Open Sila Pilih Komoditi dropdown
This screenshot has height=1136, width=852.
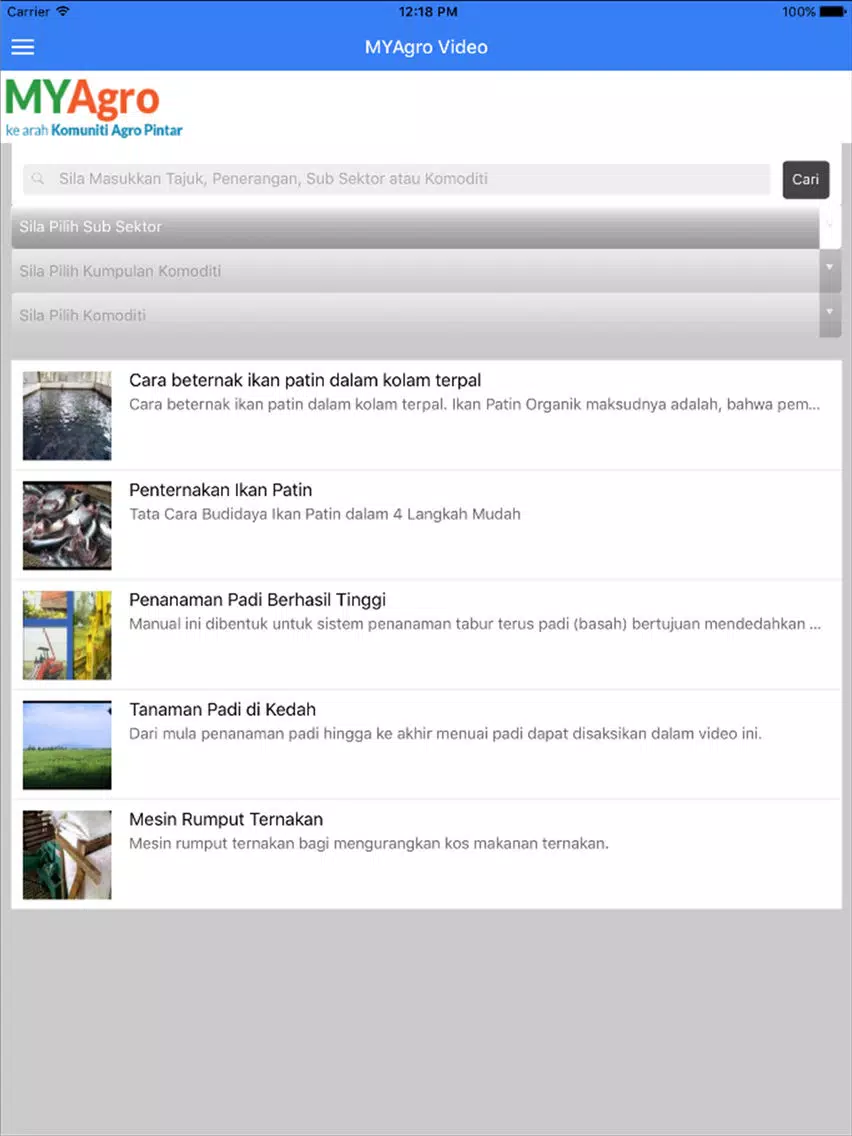[426, 315]
